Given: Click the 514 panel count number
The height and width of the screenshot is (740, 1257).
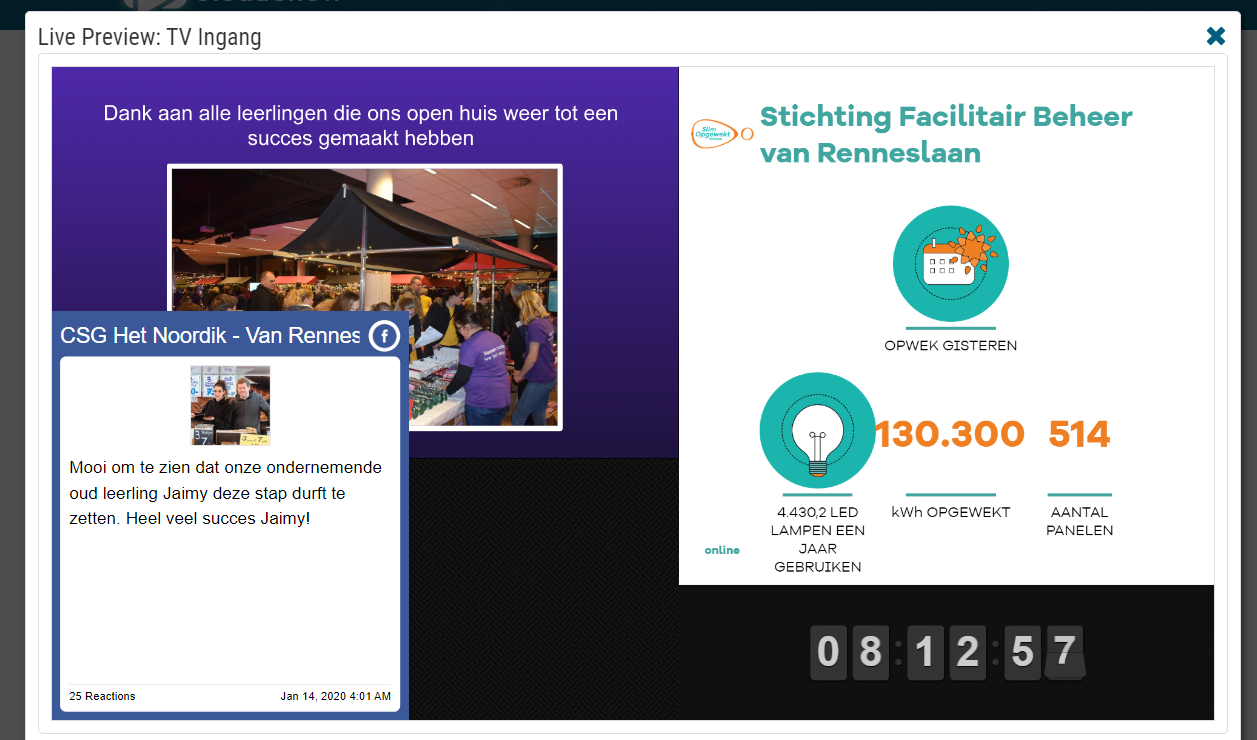Looking at the screenshot, I should [1079, 435].
